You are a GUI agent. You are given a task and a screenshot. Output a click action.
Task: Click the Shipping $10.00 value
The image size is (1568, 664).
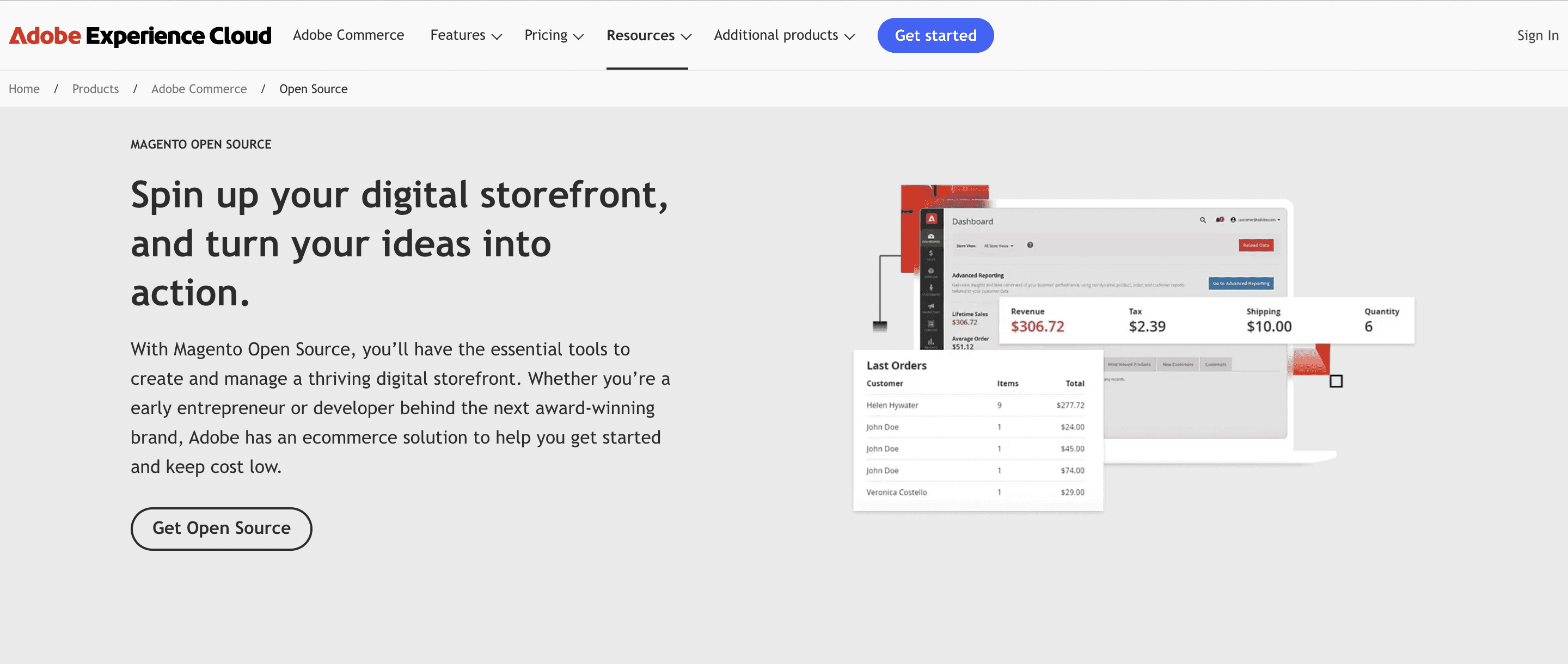pyautogui.click(x=1269, y=326)
